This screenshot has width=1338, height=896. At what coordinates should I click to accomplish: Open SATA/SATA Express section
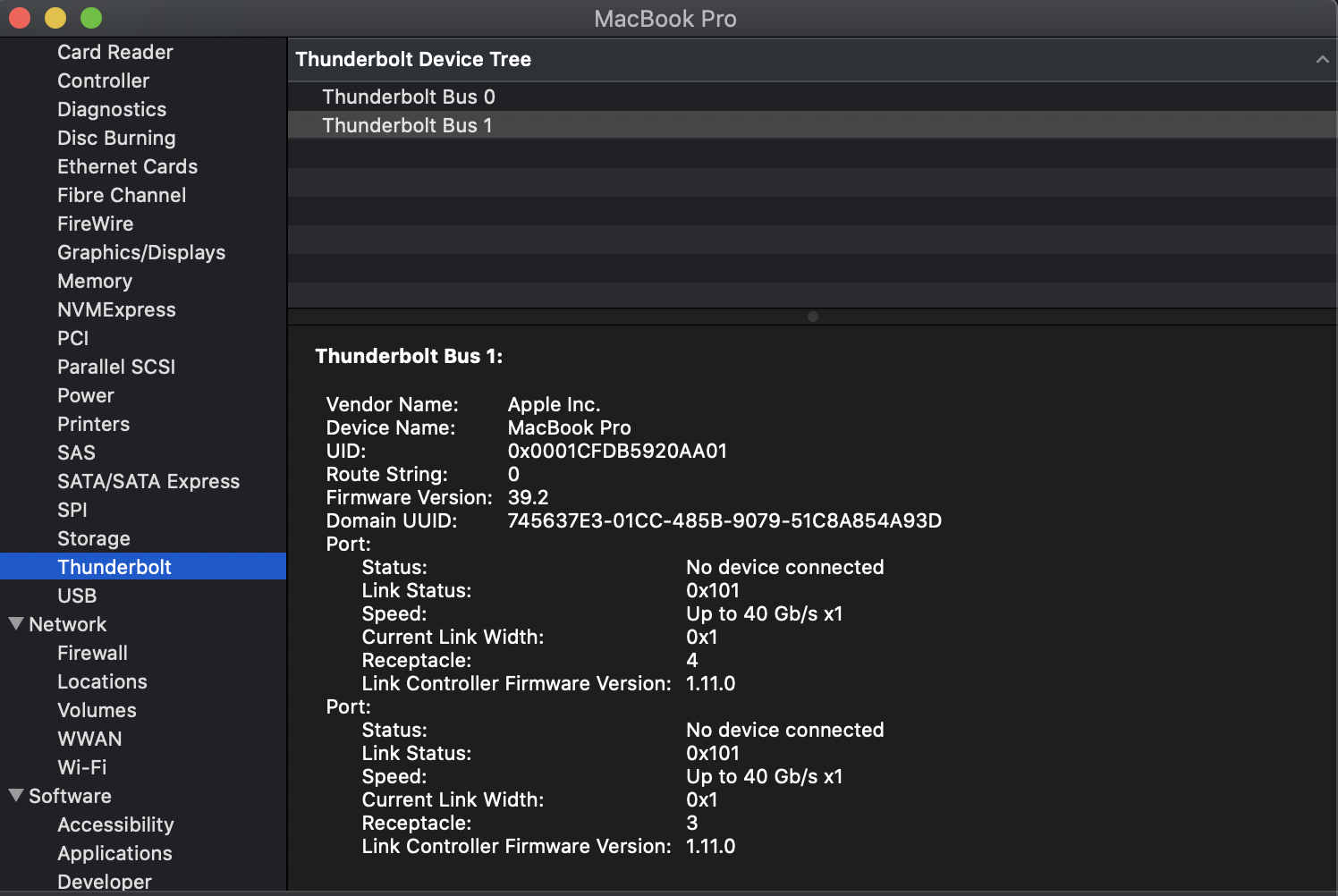(148, 481)
